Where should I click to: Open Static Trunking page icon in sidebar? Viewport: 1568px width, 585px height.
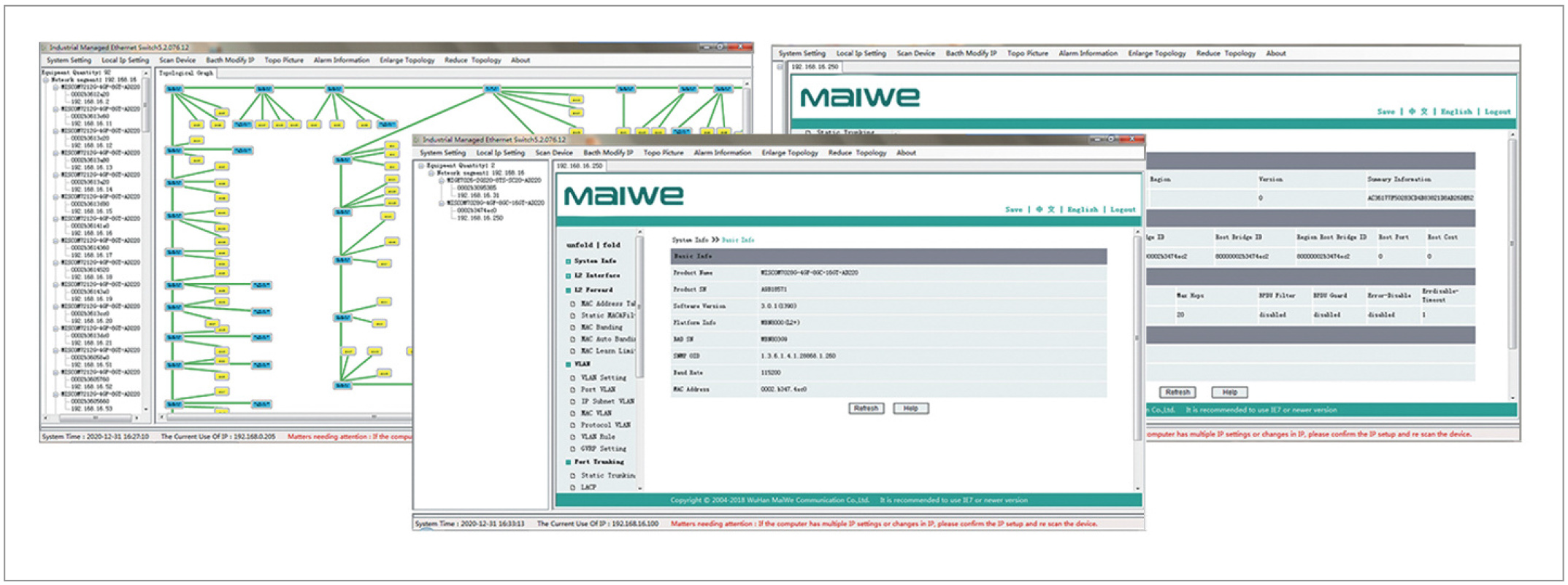573,476
